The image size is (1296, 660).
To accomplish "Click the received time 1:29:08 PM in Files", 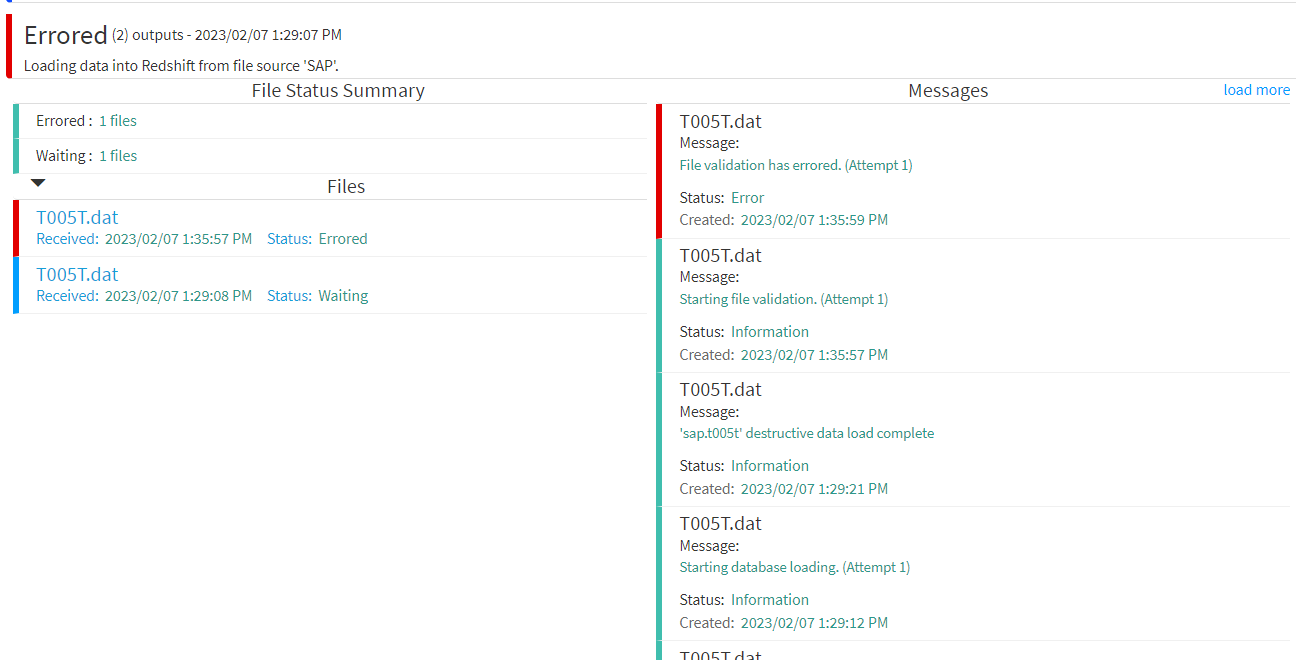I will tap(178, 296).
